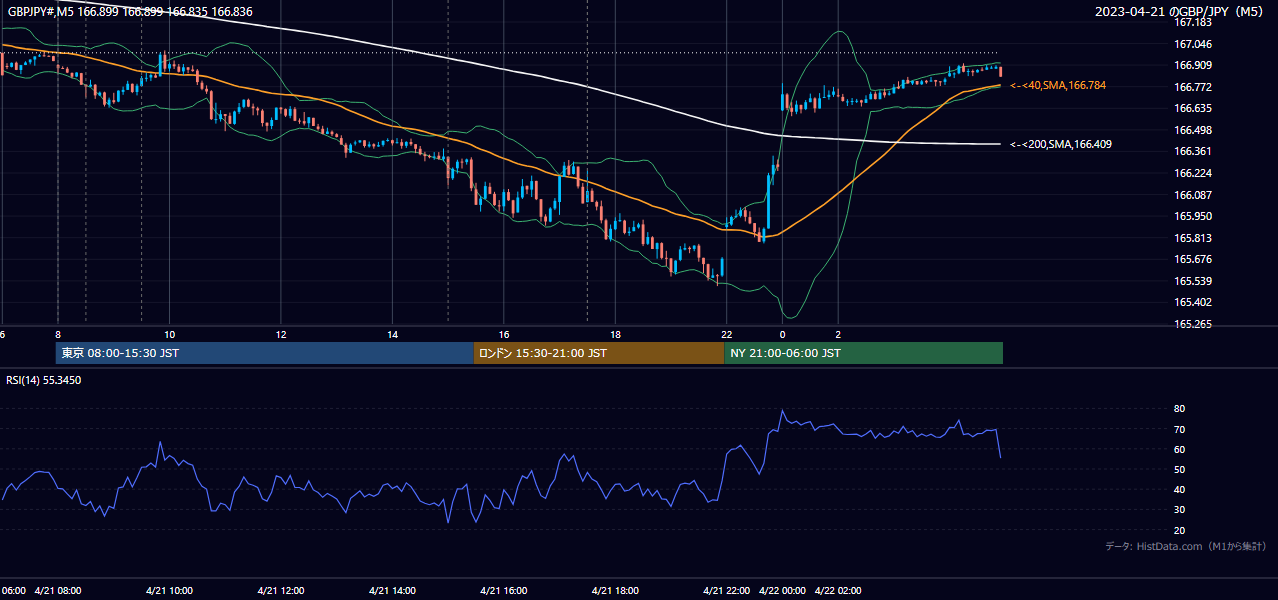This screenshot has height=600, width=1278.
Task: Click hour tick 16 under the price chart
Action: point(504,335)
